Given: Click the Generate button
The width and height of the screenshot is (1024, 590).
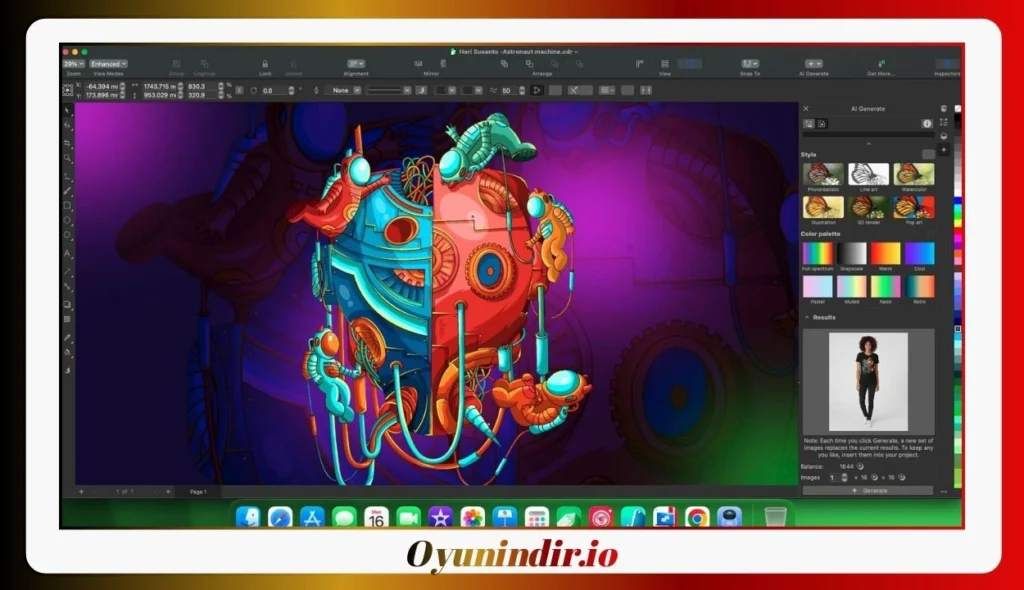Looking at the screenshot, I should (x=868, y=491).
